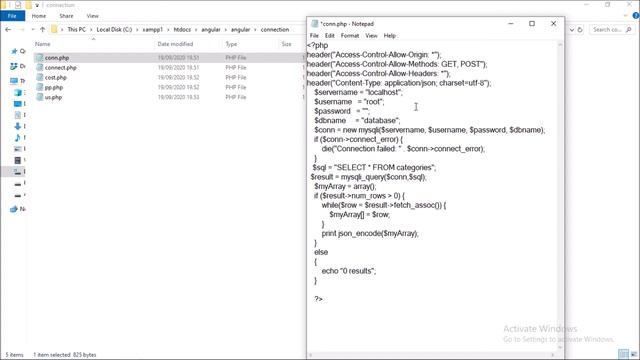This screenshot has height=360, width=640.
Task: Open chevron after This PC breadcrumb
Action: pyautogui.click(x=91, y=29)
